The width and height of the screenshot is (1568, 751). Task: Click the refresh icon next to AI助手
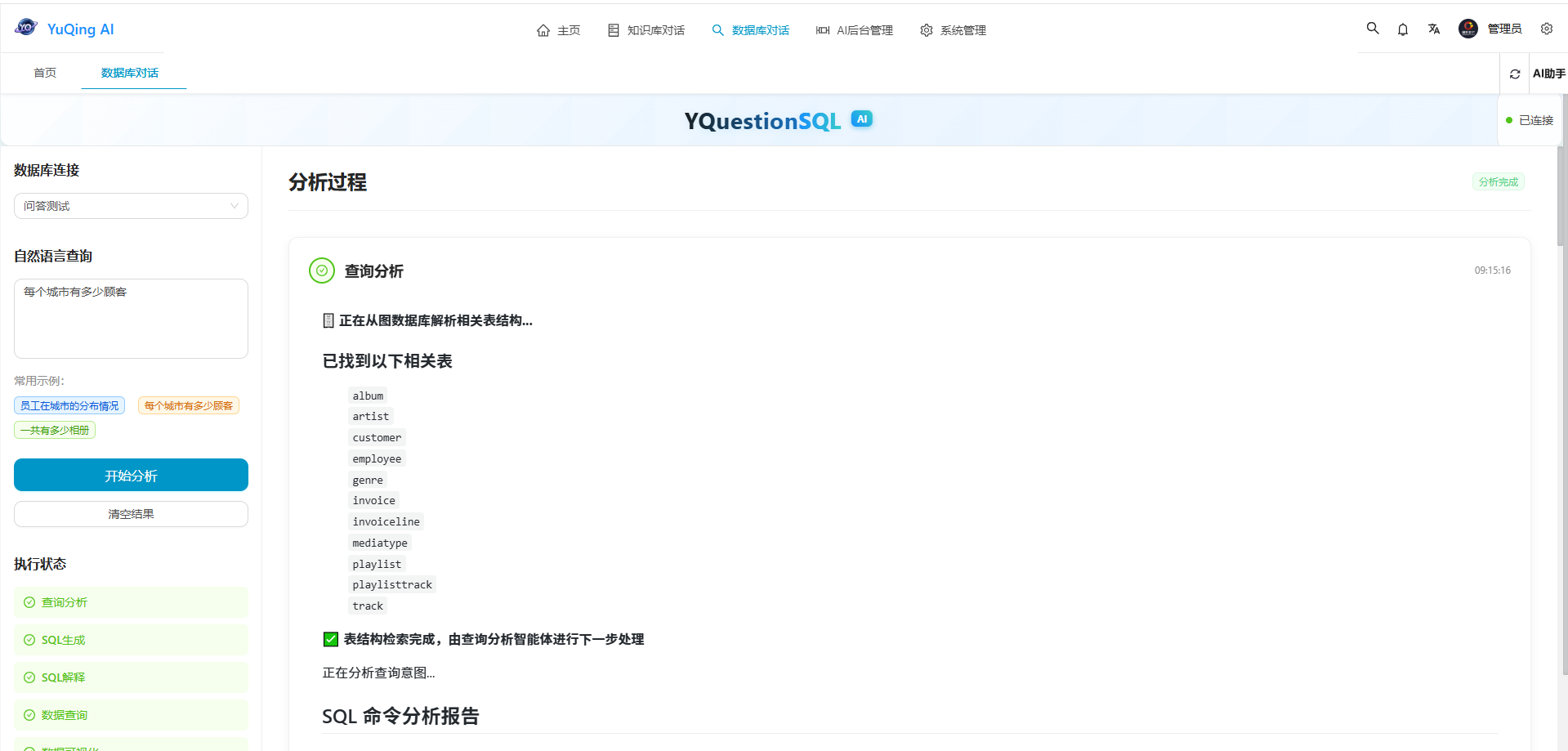[x=1515, y=73]
